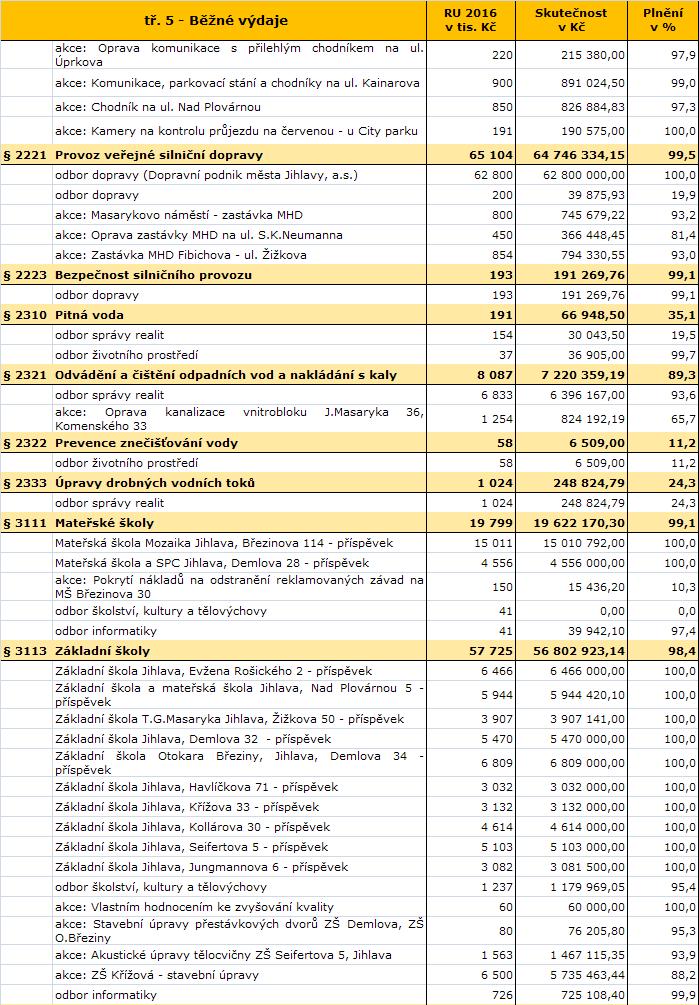Click the value 7 220 359,19

pos(583,375)
